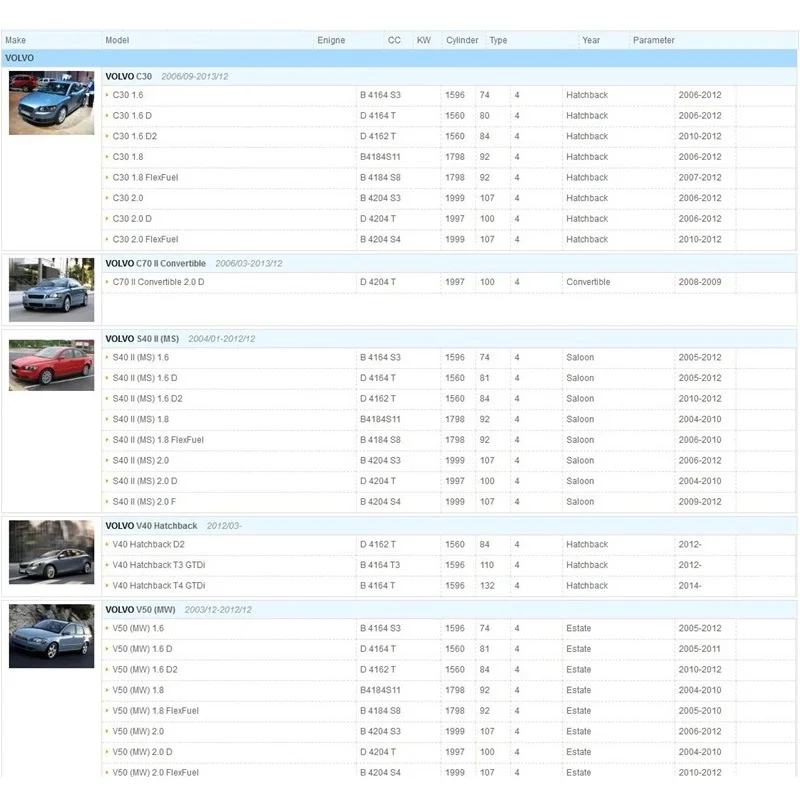Expand the C30 1.6 D2 row arrow

point(107,137)
